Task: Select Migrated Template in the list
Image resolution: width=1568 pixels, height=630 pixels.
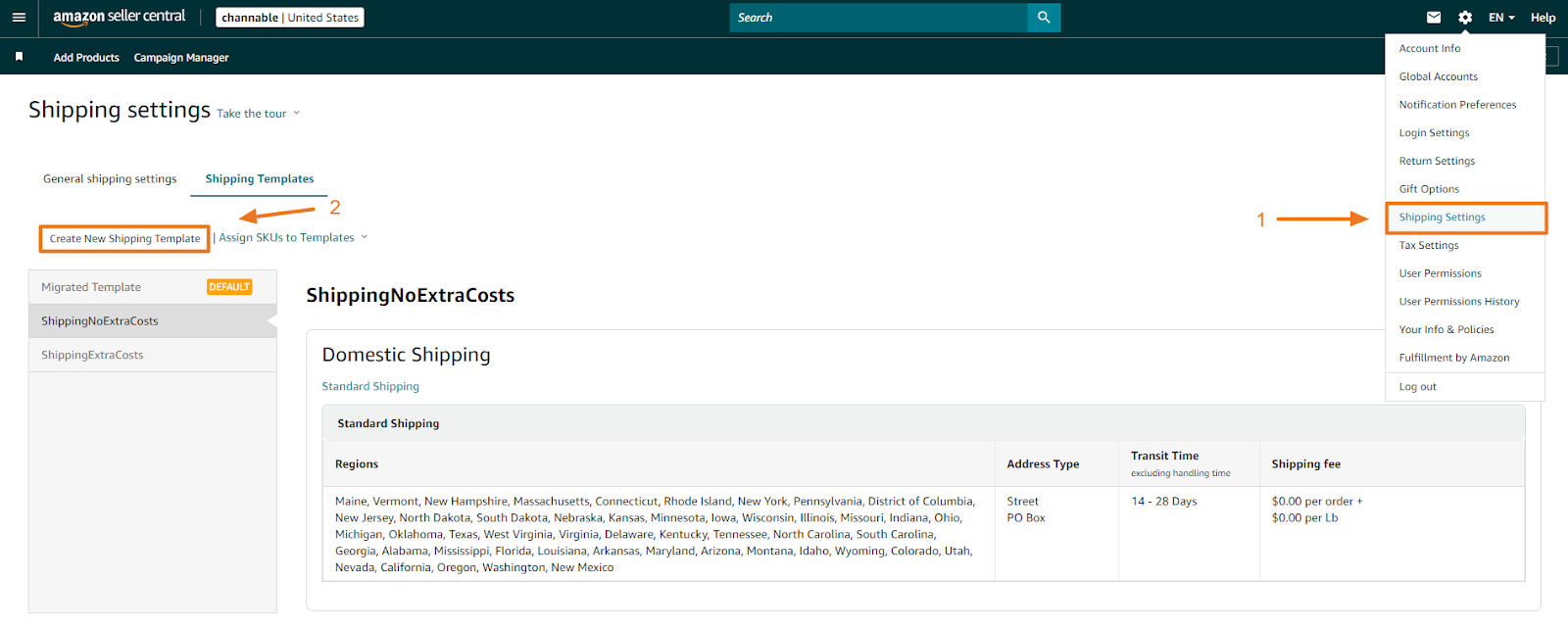Action: click(91, 287)
